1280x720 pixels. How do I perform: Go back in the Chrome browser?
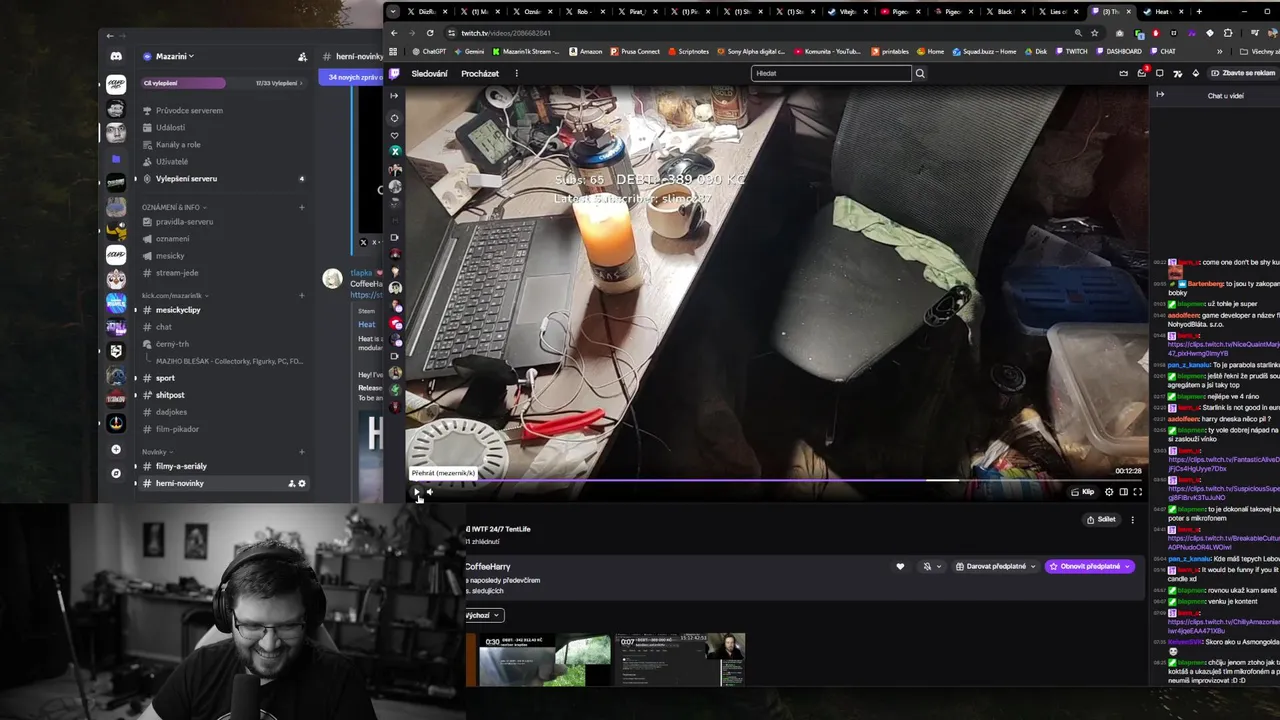pos(394,33)
